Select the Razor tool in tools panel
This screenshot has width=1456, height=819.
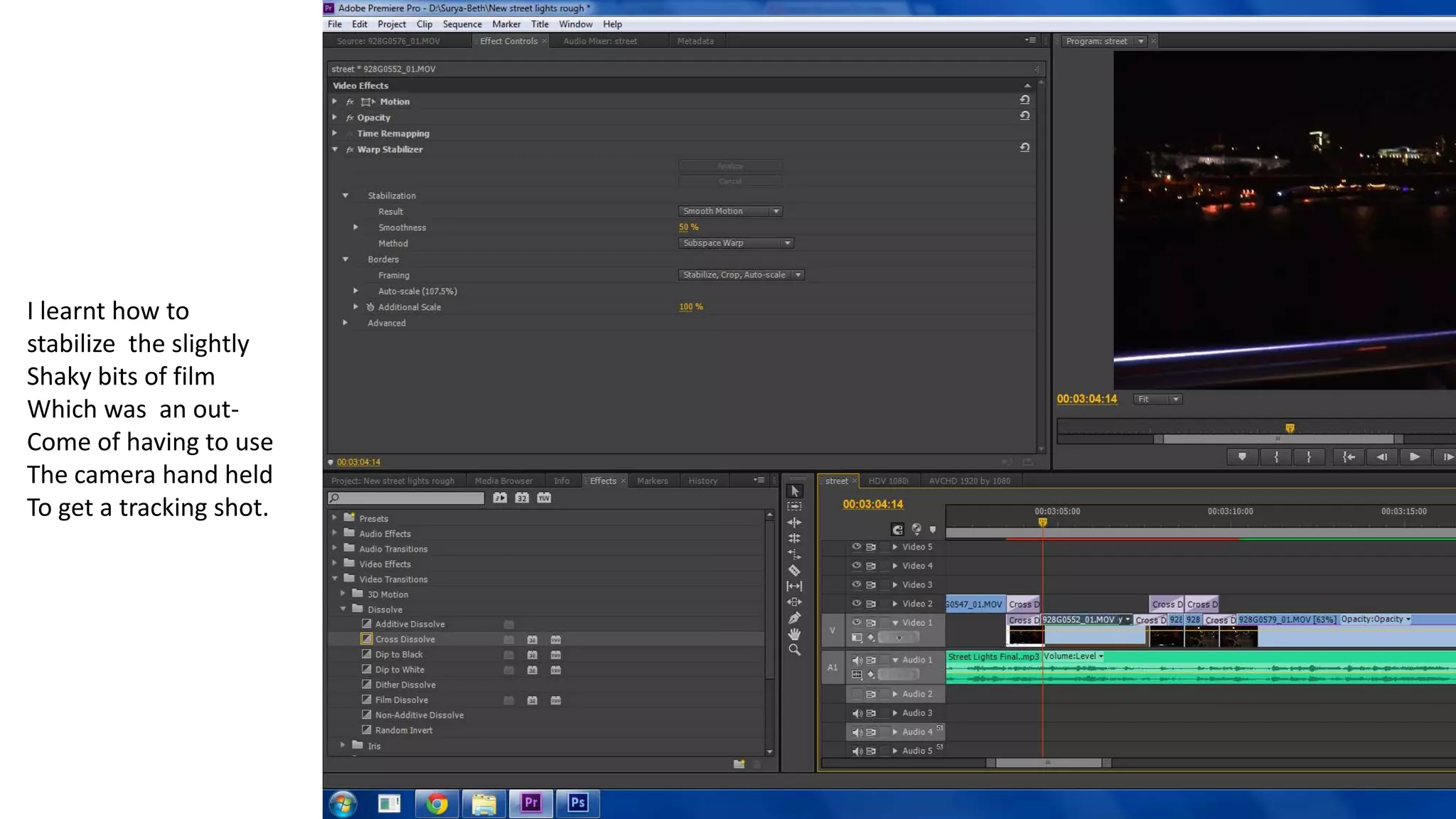[794, 570]
